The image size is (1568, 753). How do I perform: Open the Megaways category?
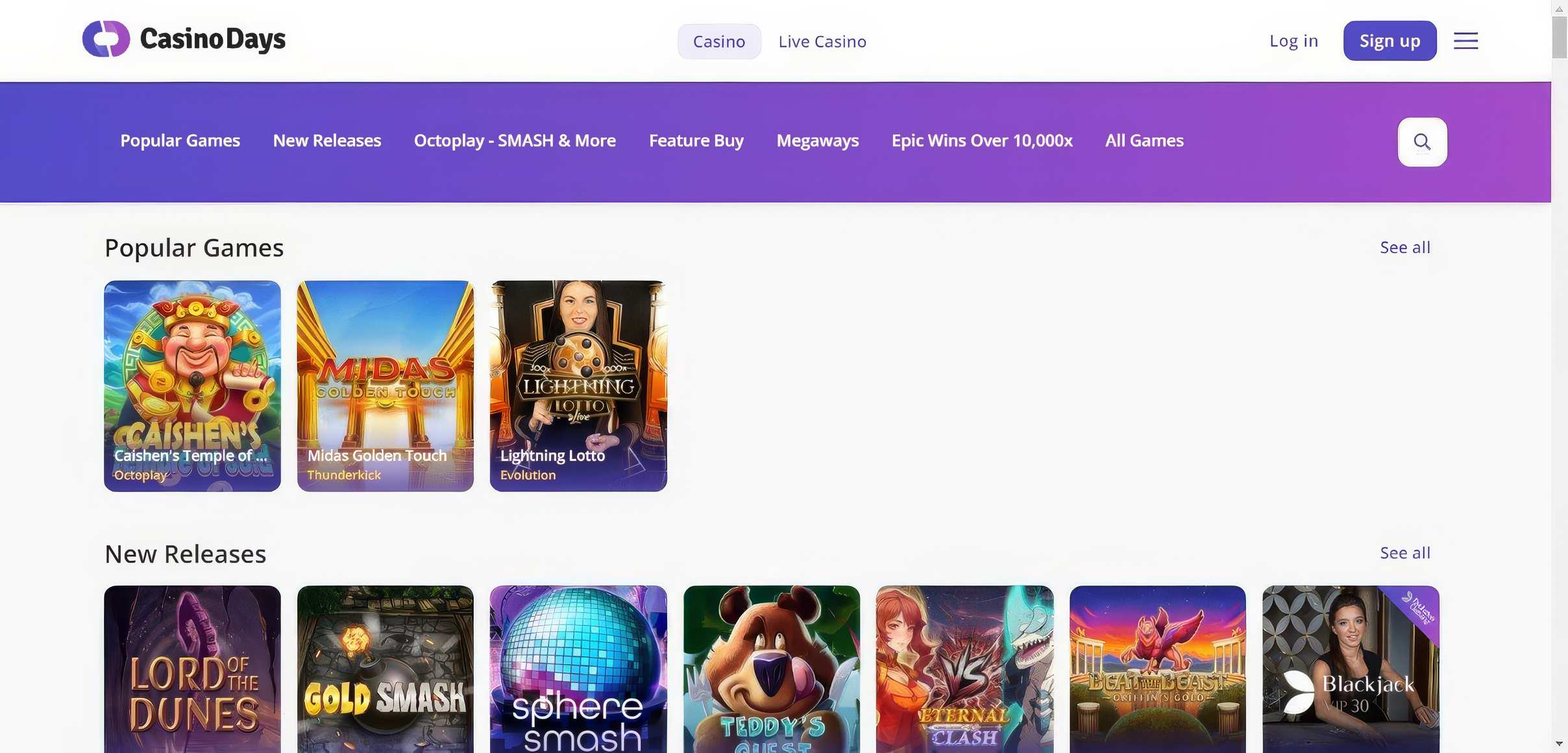tap(817, 141)
